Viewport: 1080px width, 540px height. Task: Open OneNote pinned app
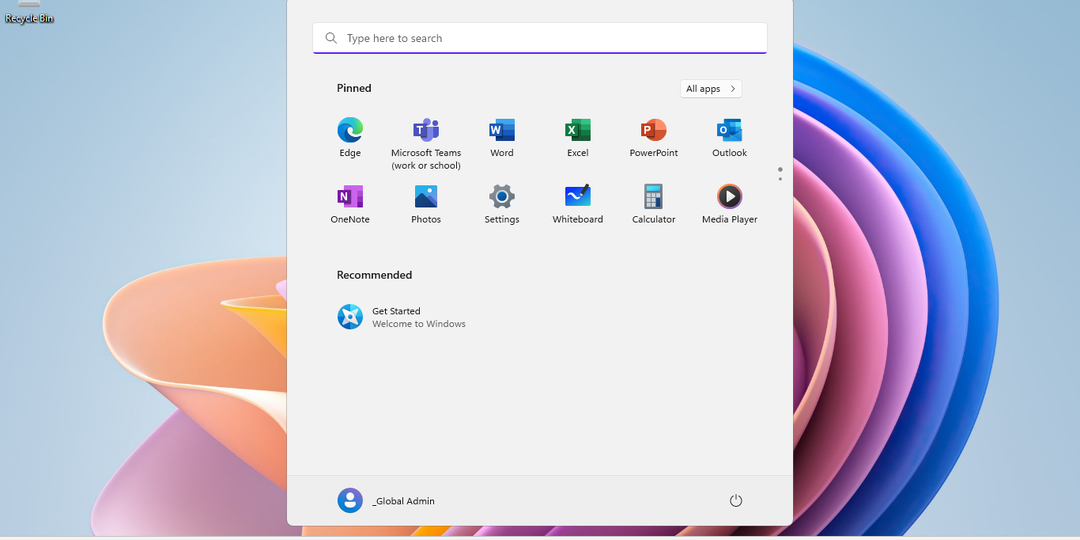click(350, 205)
